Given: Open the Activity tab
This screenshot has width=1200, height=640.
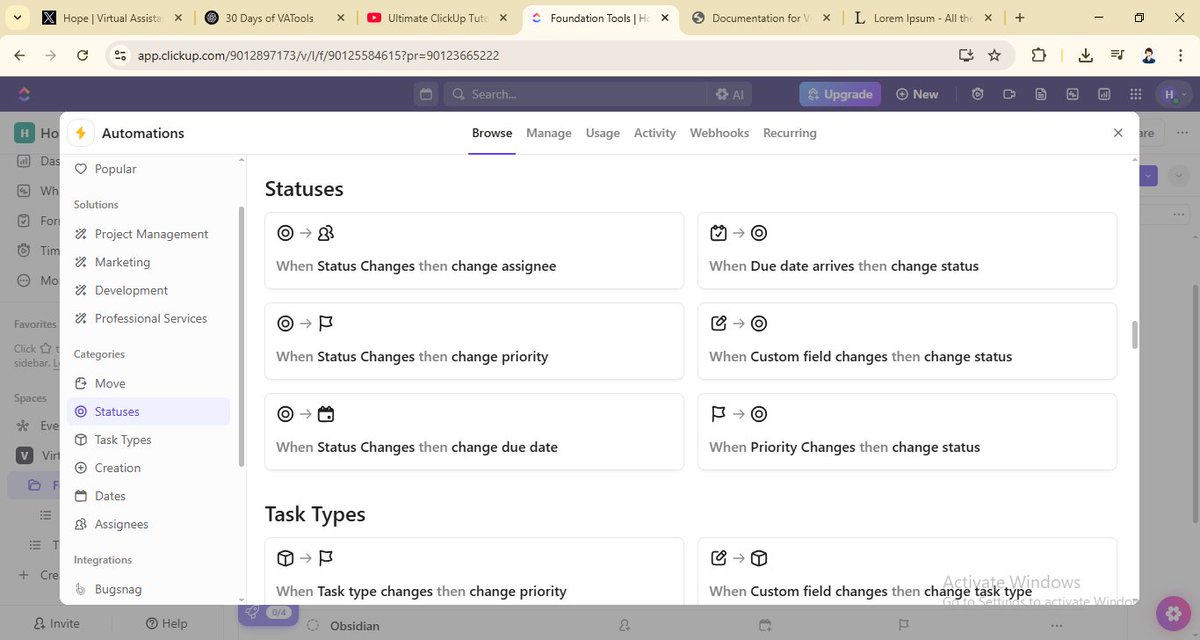Looking at the screenshot, I should tap(655, 133).
